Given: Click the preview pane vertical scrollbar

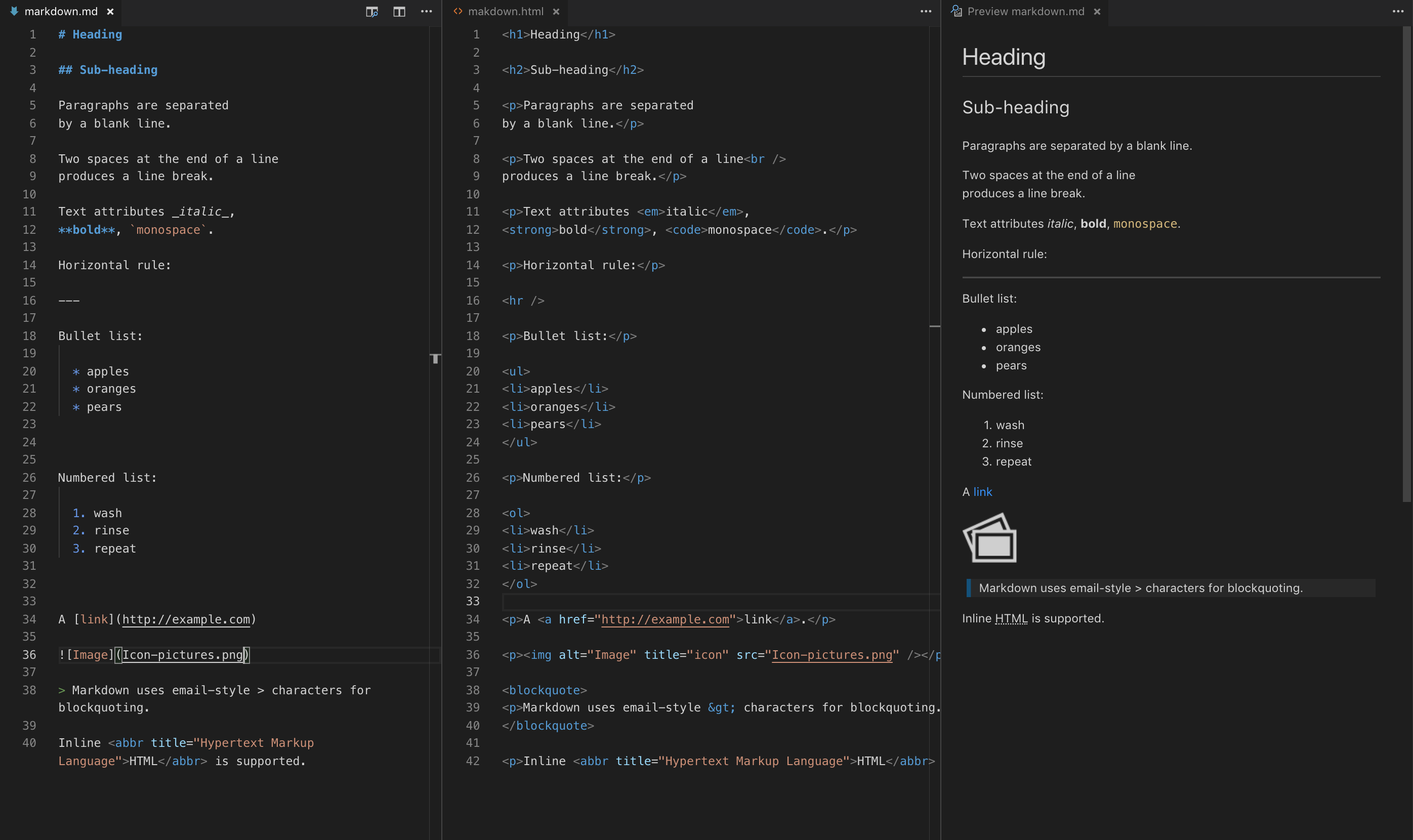Looking at the screenshot, I should (1407, 264).
